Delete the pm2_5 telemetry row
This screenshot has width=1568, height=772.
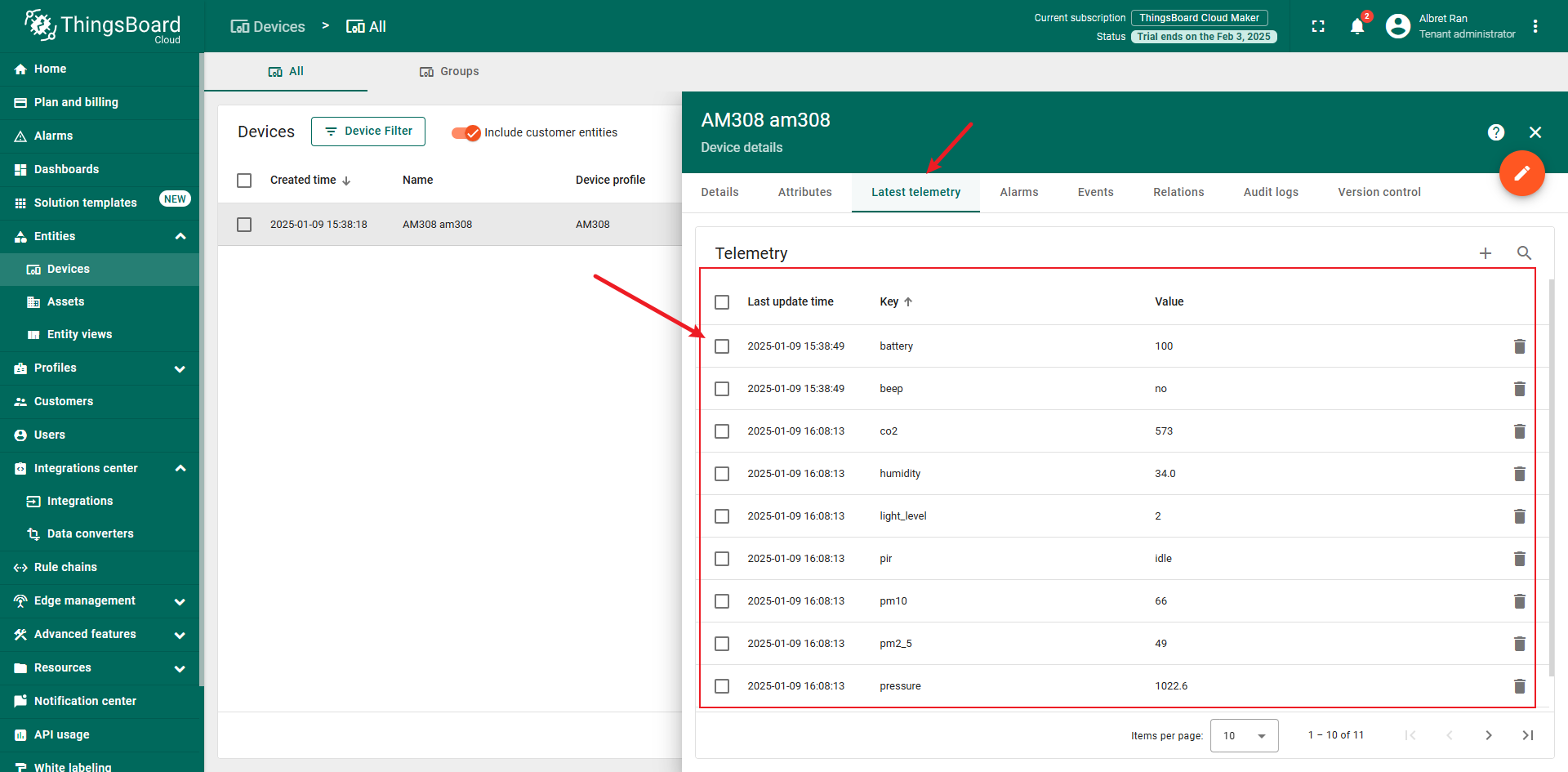click(1519, 644)
